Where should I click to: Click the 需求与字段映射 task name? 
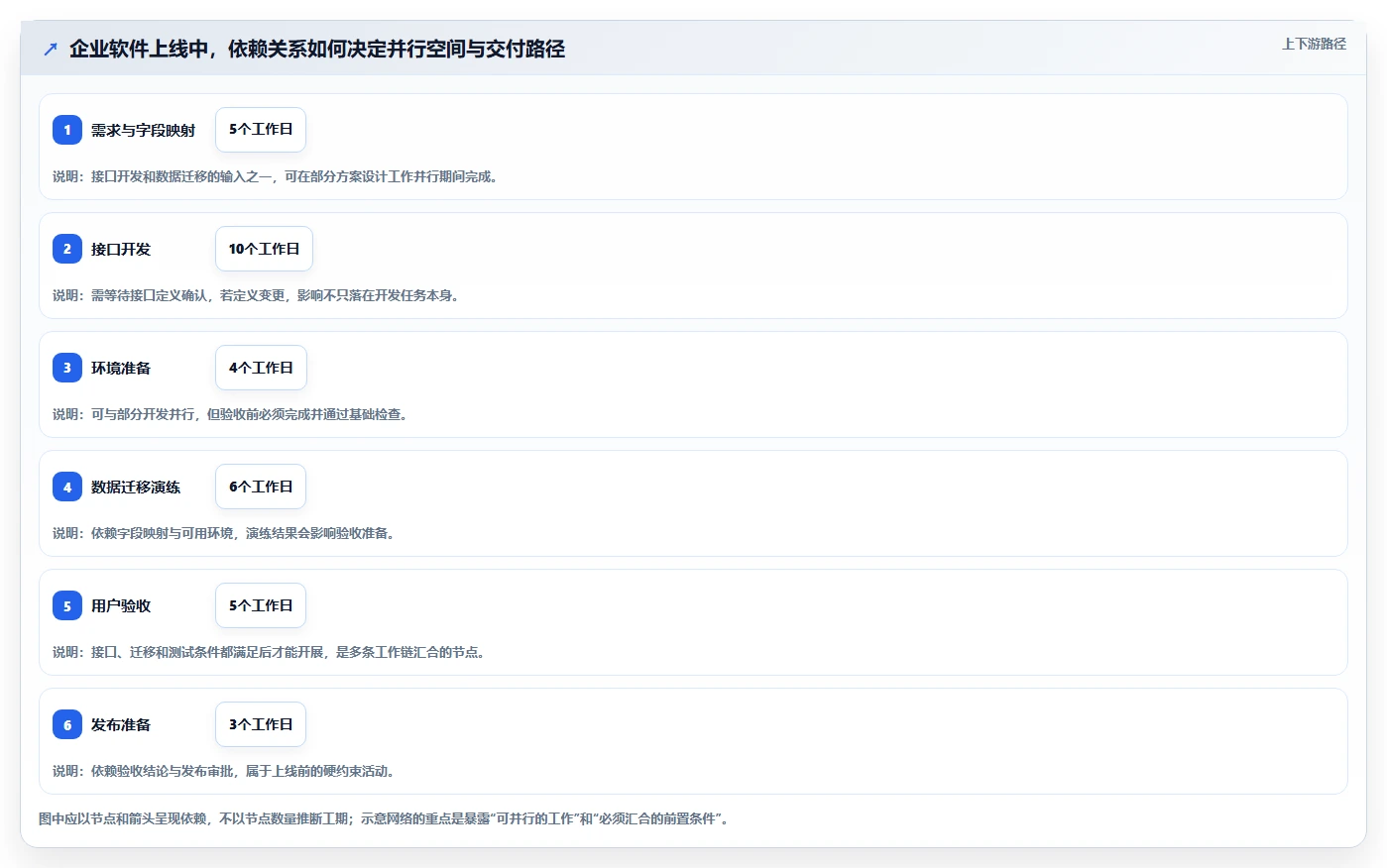[143, 130]
